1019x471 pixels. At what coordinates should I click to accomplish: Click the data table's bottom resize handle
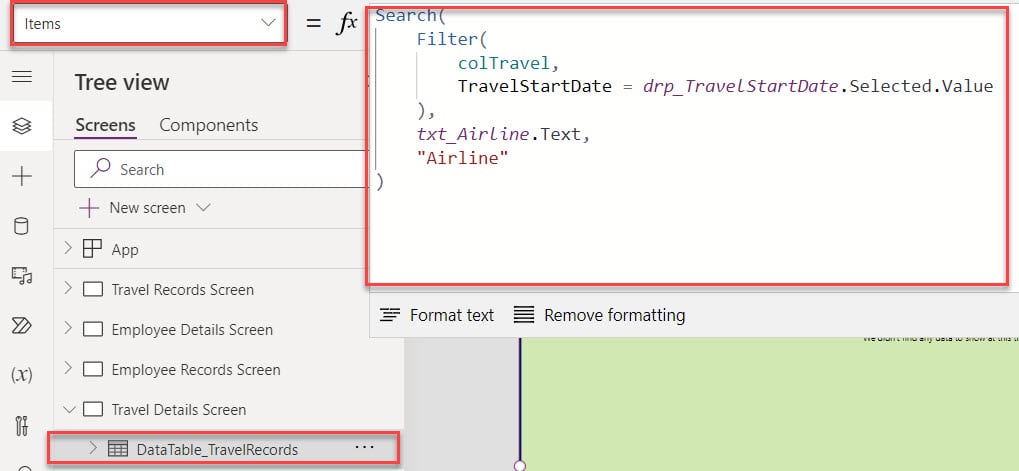pos(519,466)
